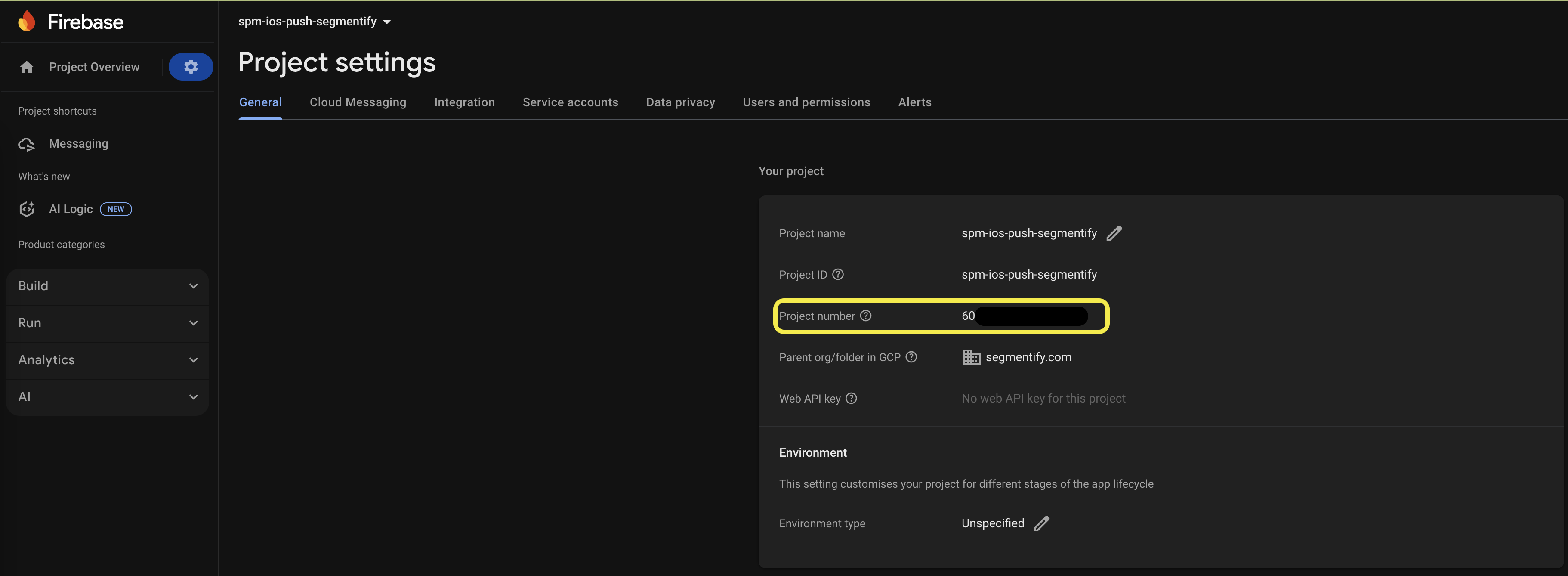1568x576 pixels.
Task: Go to Project Overview
Action: click(94, 67)
